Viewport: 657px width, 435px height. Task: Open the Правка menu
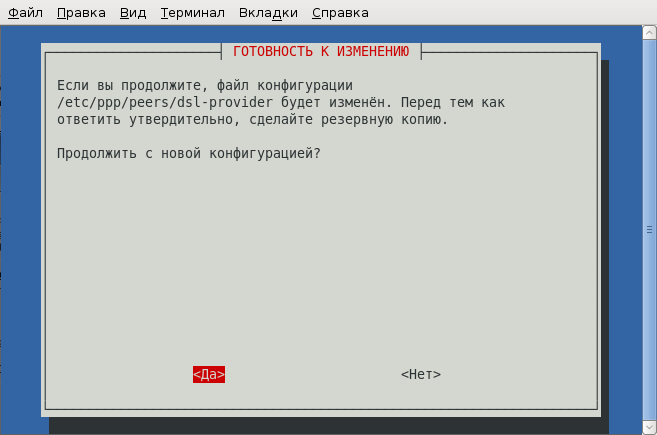(81, 13)
